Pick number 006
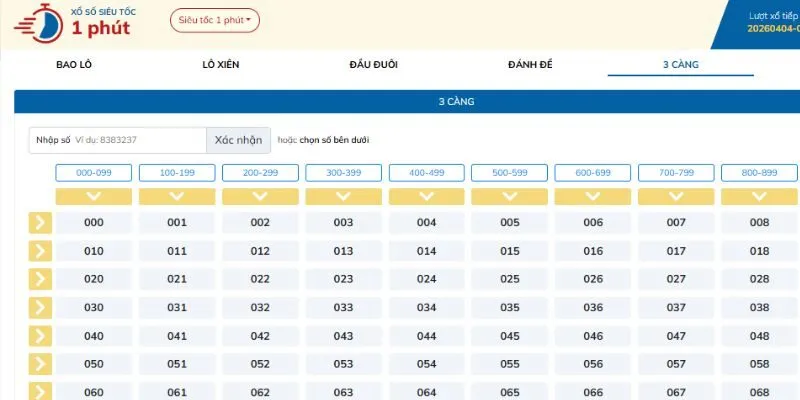Screen dimensions: 800x400 click(593, 223)
